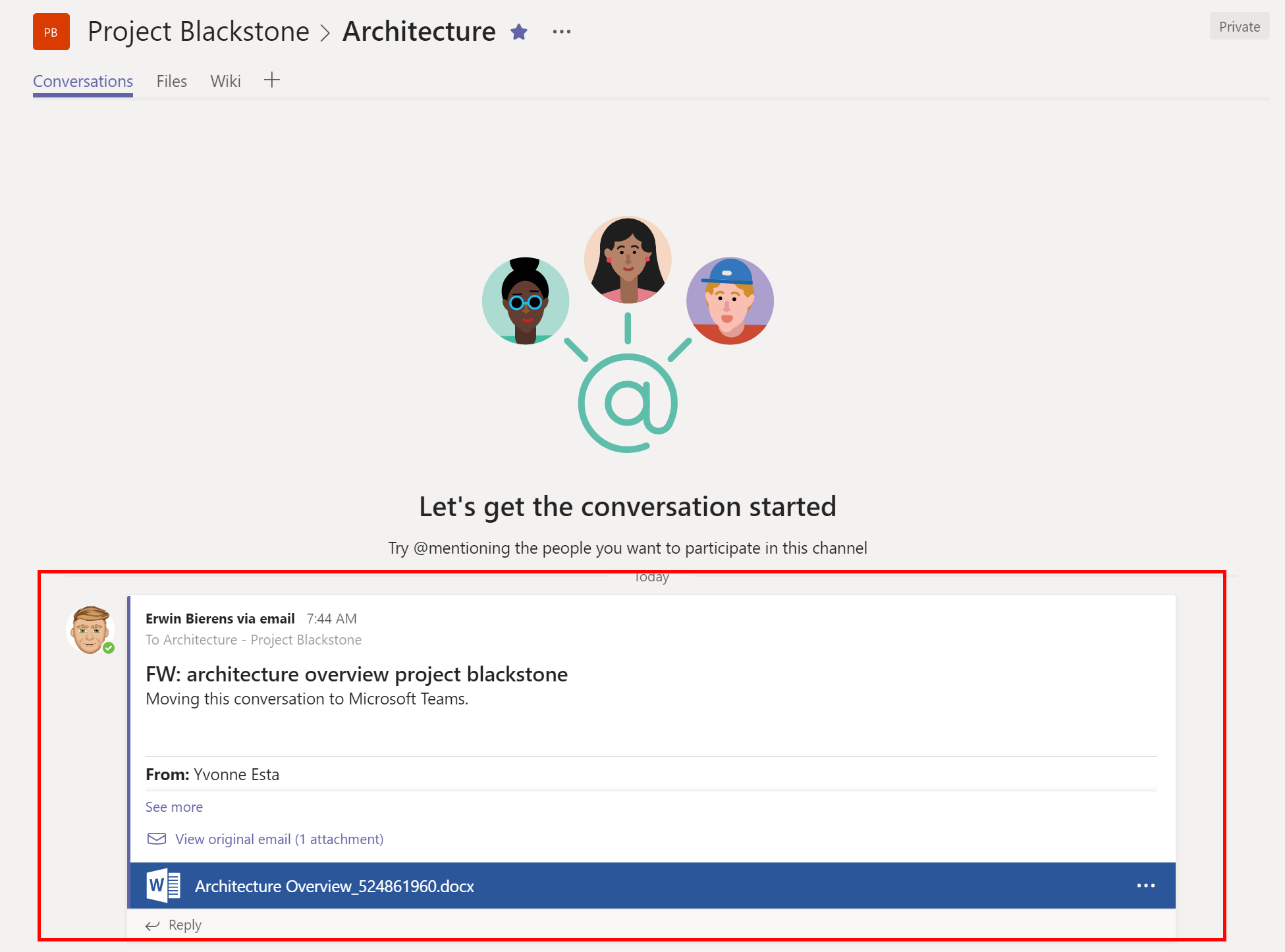Open the Wiki tab
The width and height of the screenshot is (1285, 952).
(225, 82)
